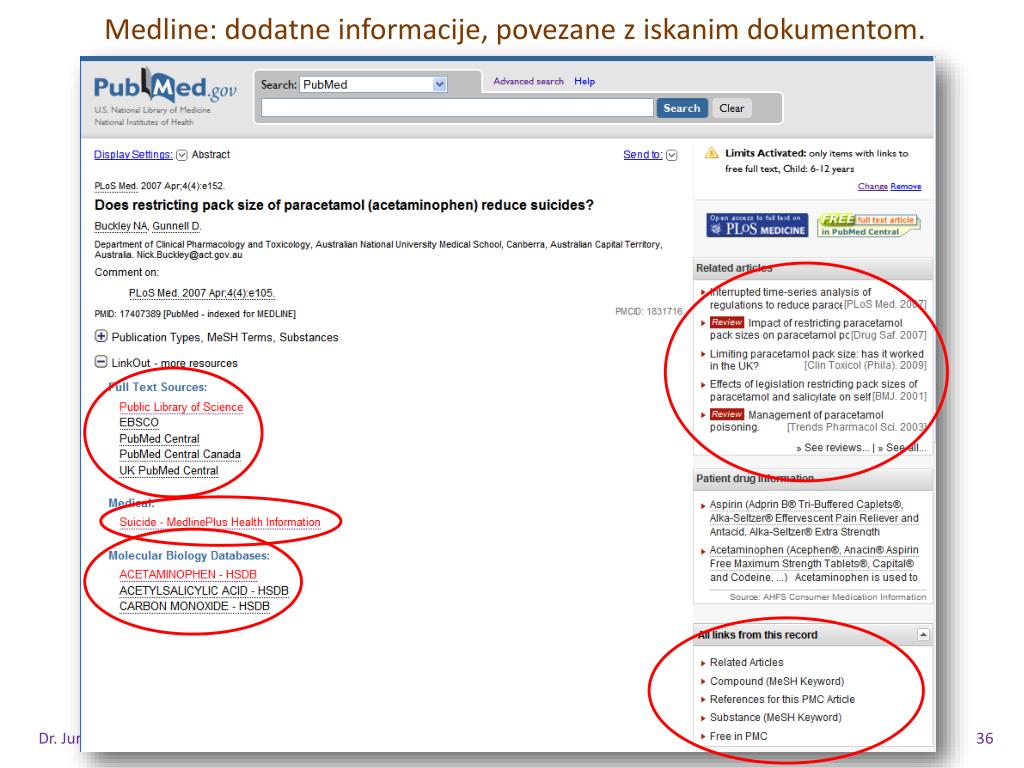Collapse the LinkOut more resources section

click(x=101, y=363)
